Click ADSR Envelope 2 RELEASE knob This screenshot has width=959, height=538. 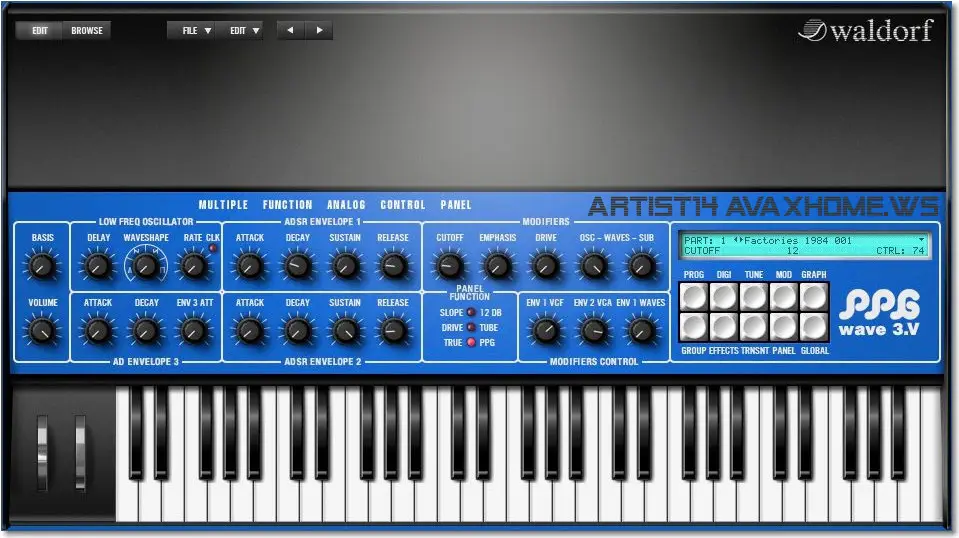(393, 331)
